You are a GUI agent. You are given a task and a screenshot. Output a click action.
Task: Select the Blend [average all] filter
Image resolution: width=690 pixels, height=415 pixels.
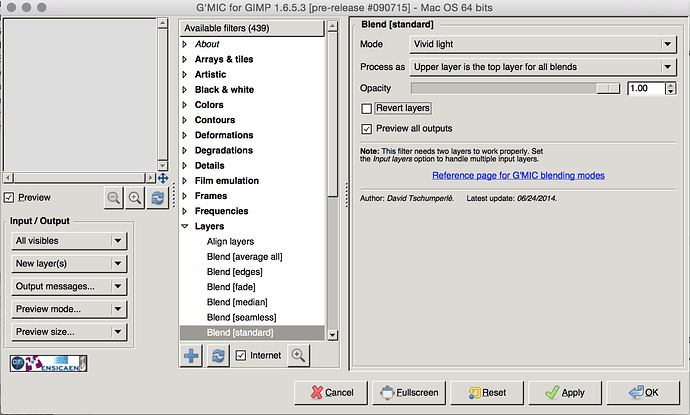(245, 257)
